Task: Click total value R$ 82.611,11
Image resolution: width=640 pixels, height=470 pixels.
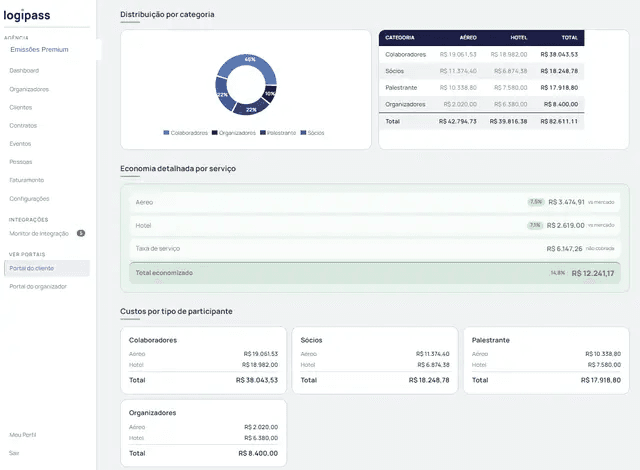Action: [x=559, y=122]
